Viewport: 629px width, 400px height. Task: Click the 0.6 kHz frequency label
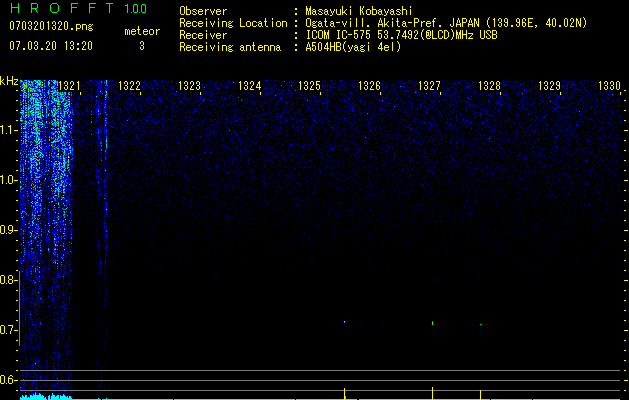point(8,380)
